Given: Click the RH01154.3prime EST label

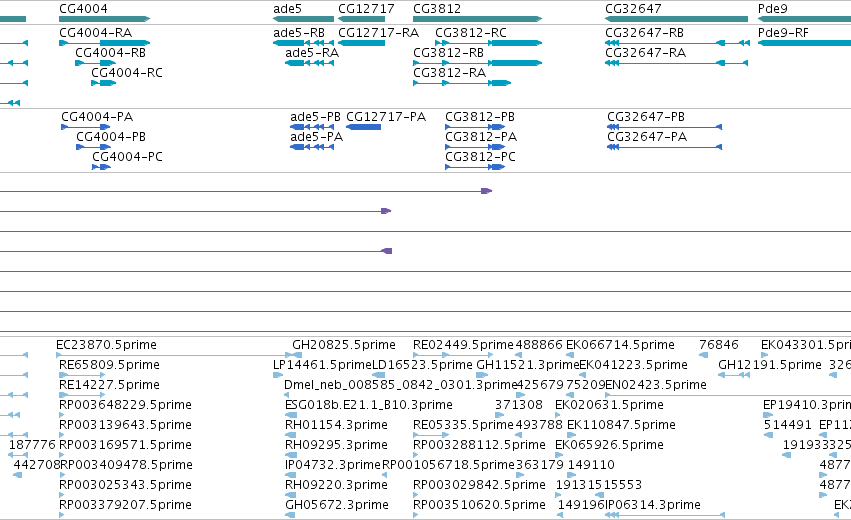Looking at the screenshot, I should point(336,425).
